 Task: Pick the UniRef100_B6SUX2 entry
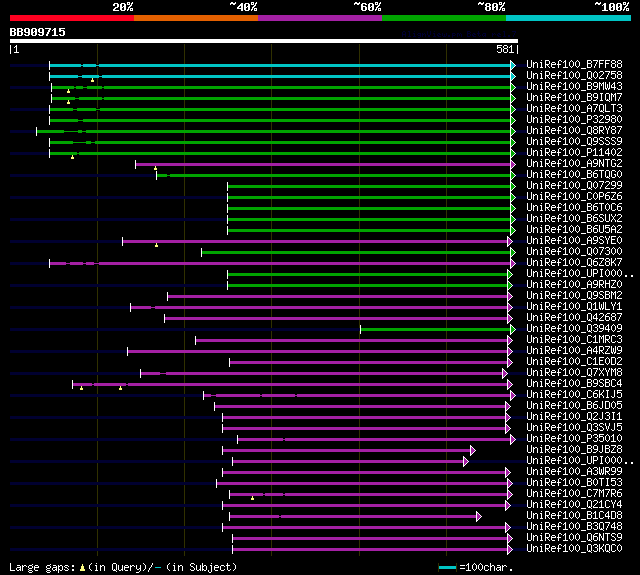574,219
